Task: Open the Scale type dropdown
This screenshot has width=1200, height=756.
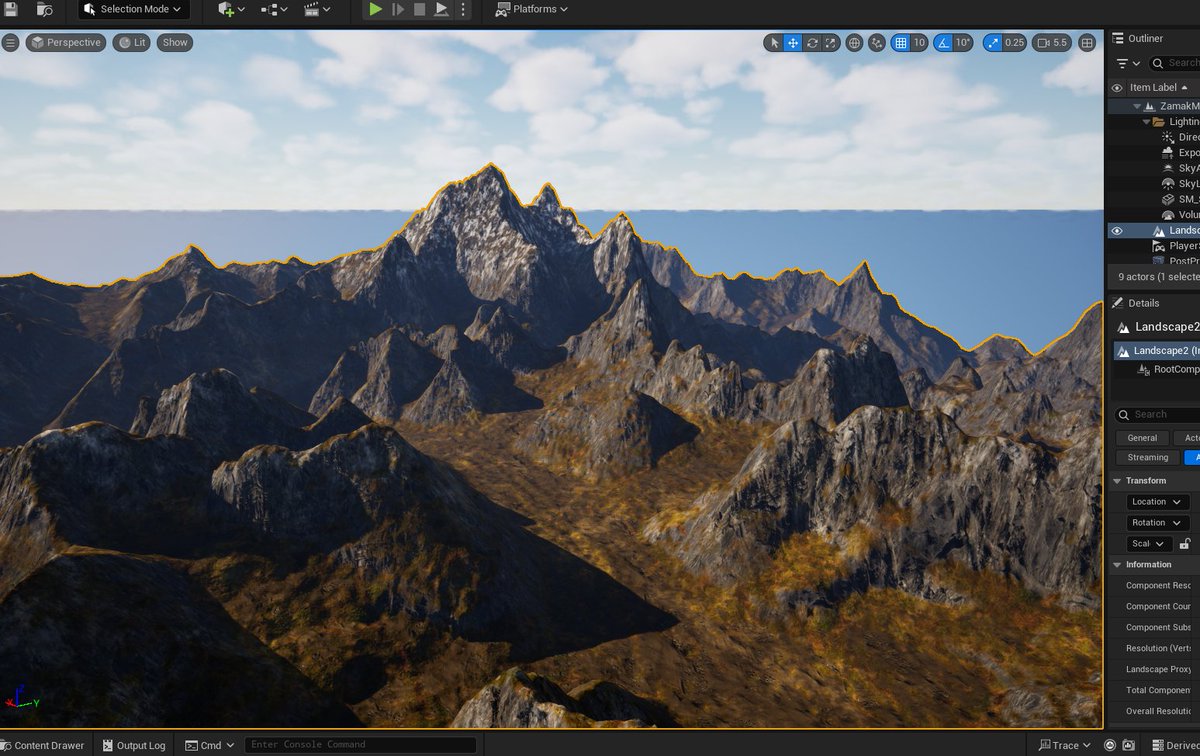Action: pos(1150,544)
